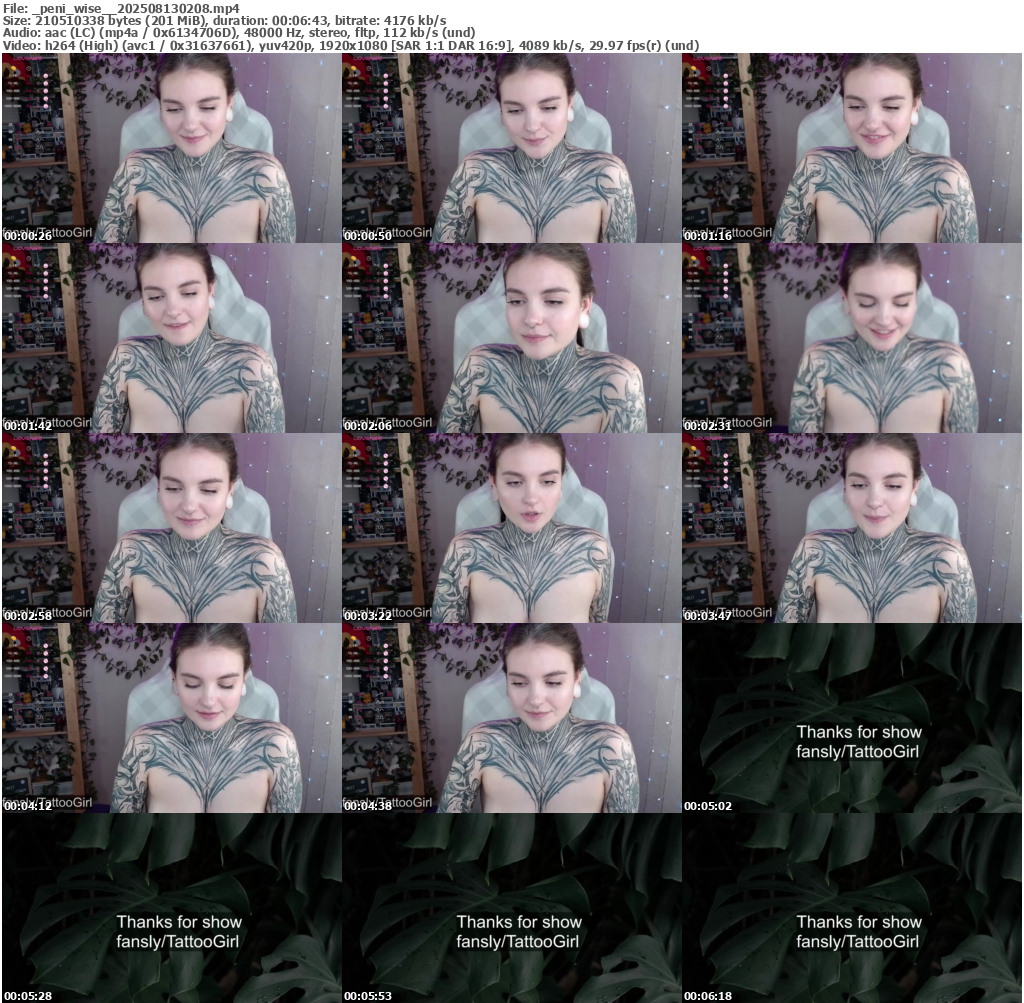
Task: Open the thumbnail at 00:00:50
Action: point(511,148)
